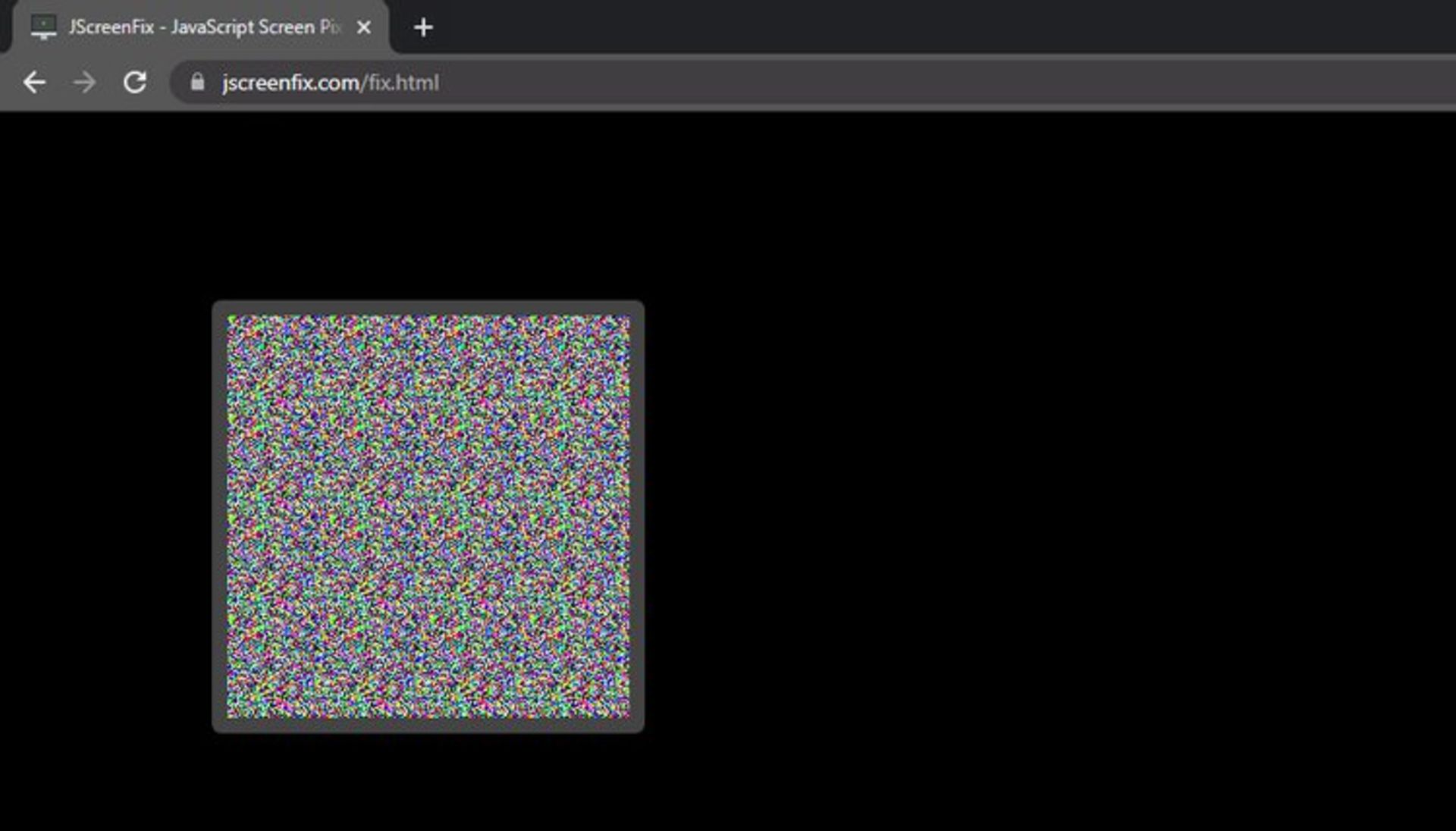Click the back navigation arrow

click(x=35, y=83)
